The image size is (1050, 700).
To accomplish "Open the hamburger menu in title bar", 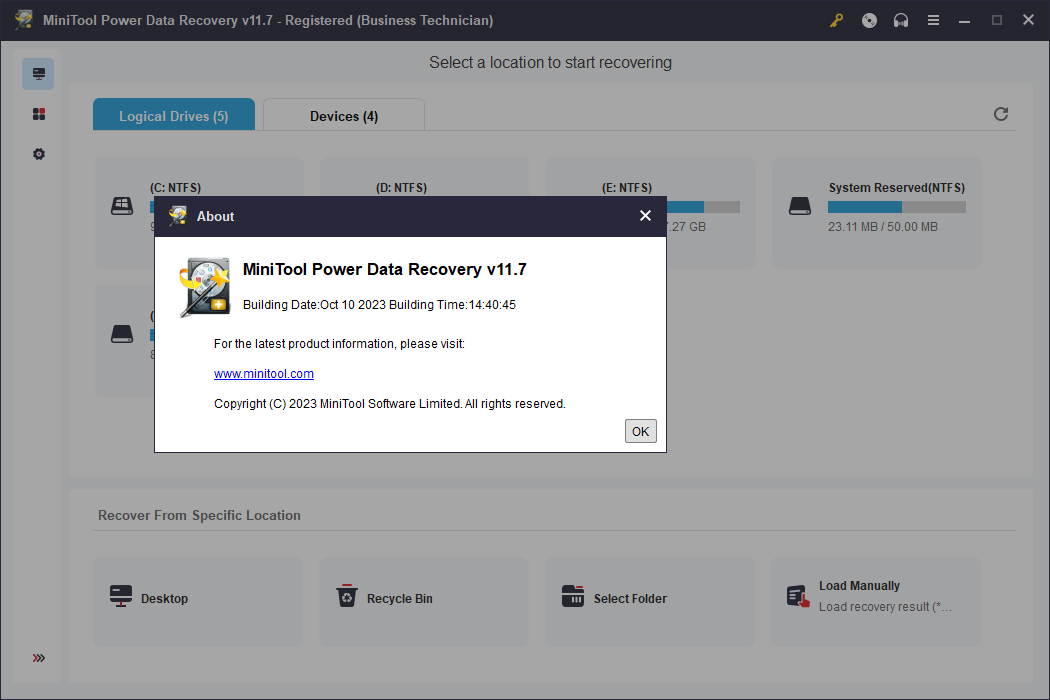I will [x=933, y=20].
